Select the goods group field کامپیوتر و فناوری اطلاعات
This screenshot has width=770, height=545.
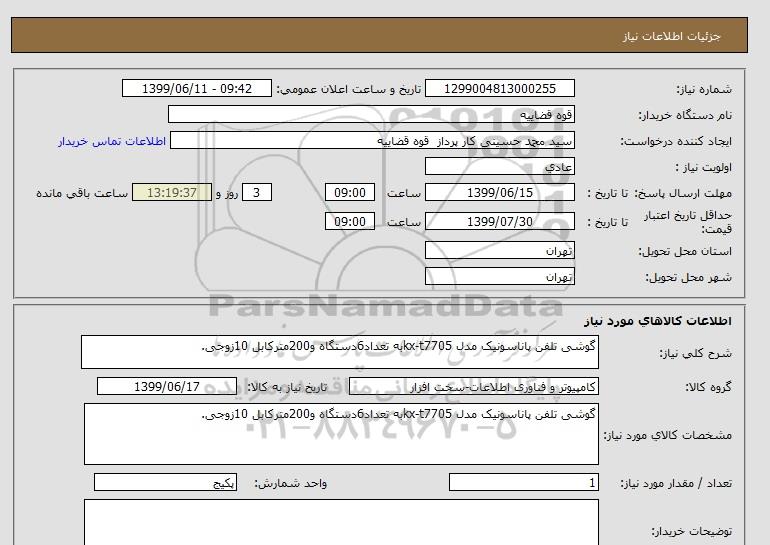click(474, 387)
